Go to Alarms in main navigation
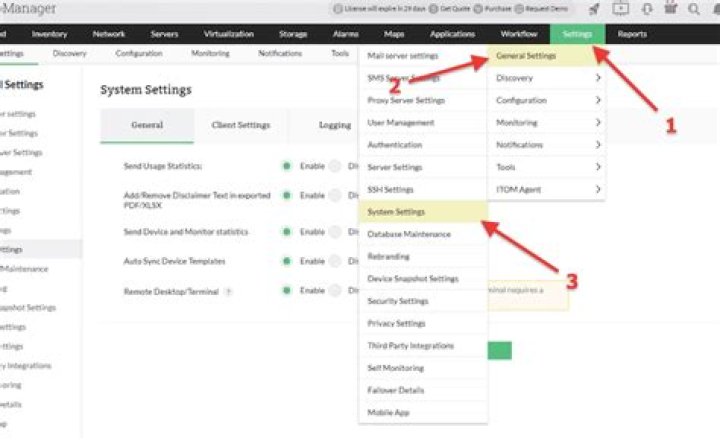Image resolution: width=720 pixels, height=441 pixels. point(345,34)
